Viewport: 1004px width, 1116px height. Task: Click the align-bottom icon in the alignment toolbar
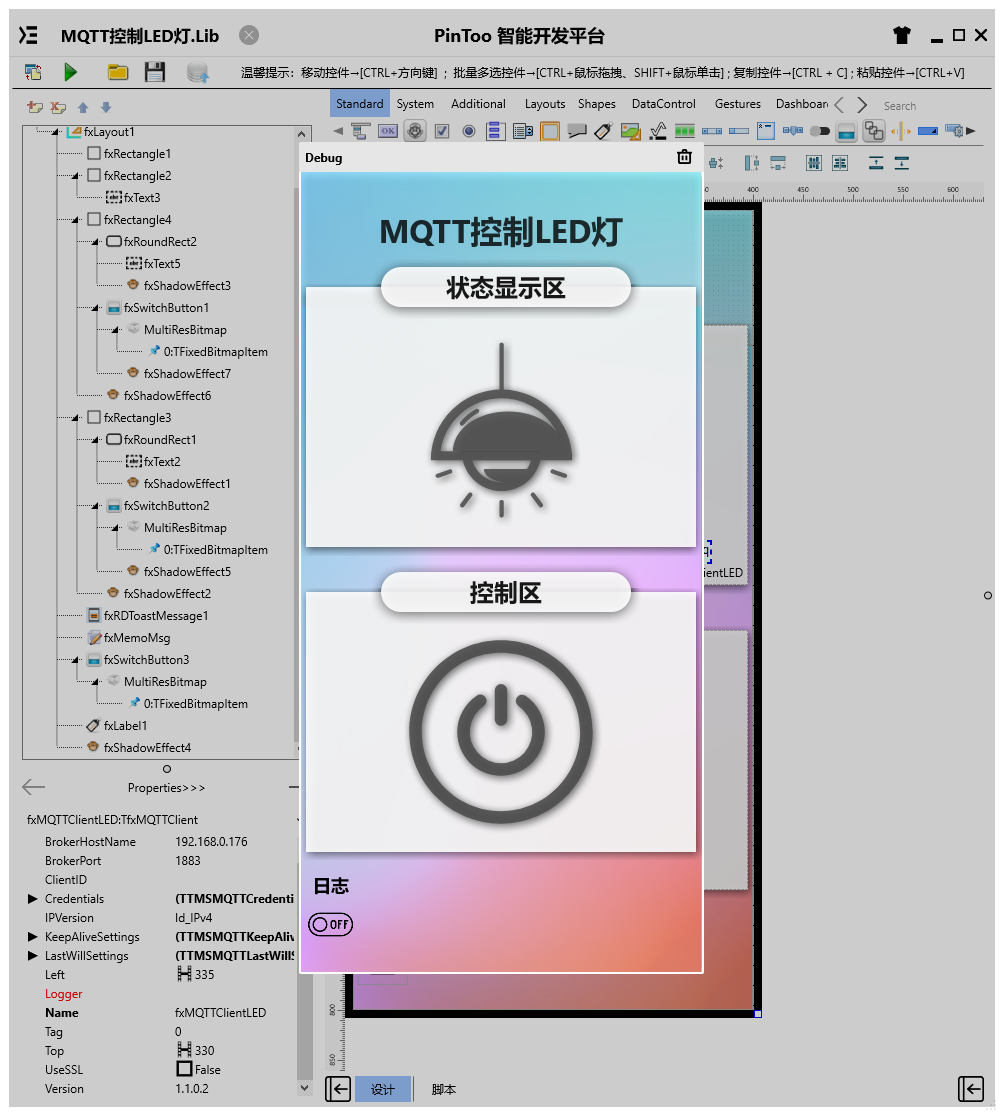point(902,163)
